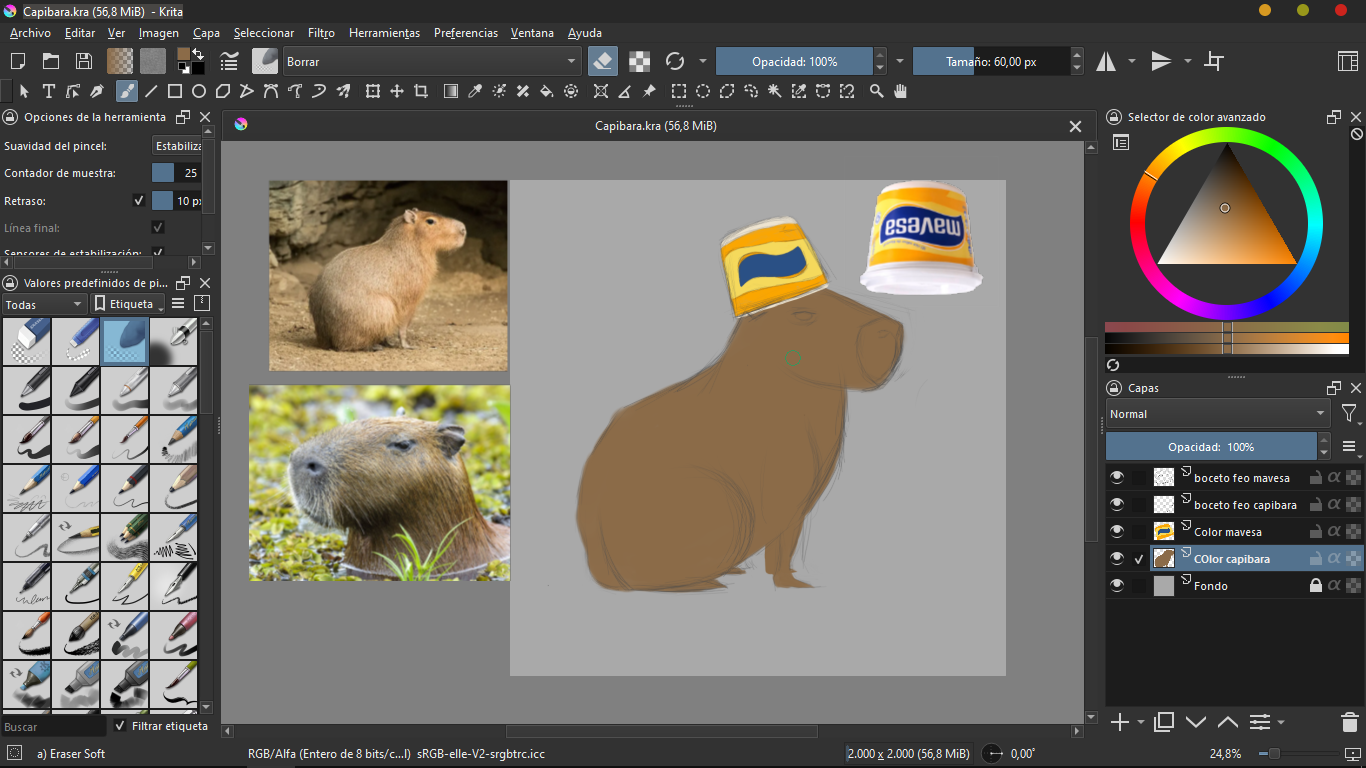1366x768 pixels.
Task: Select the move layer tool
Action: 397,91
